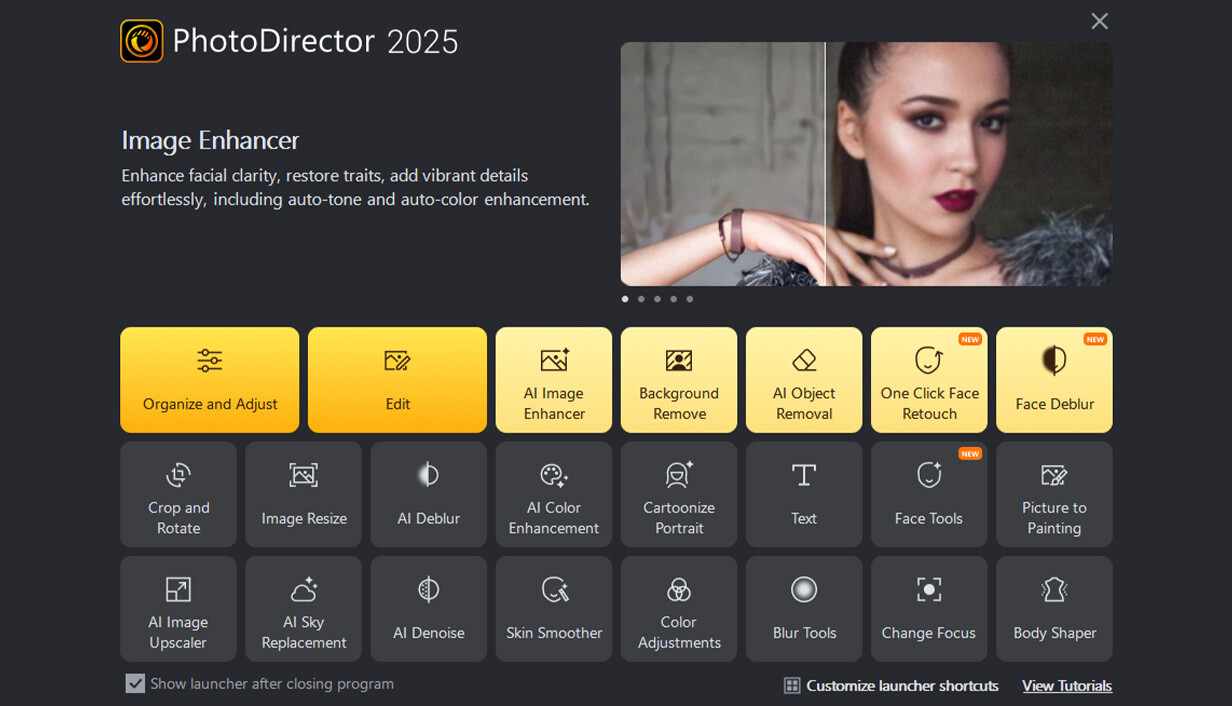Open the Blur Tools tile
This screenshot has height=706, width=1232.
tap(804, 609)
